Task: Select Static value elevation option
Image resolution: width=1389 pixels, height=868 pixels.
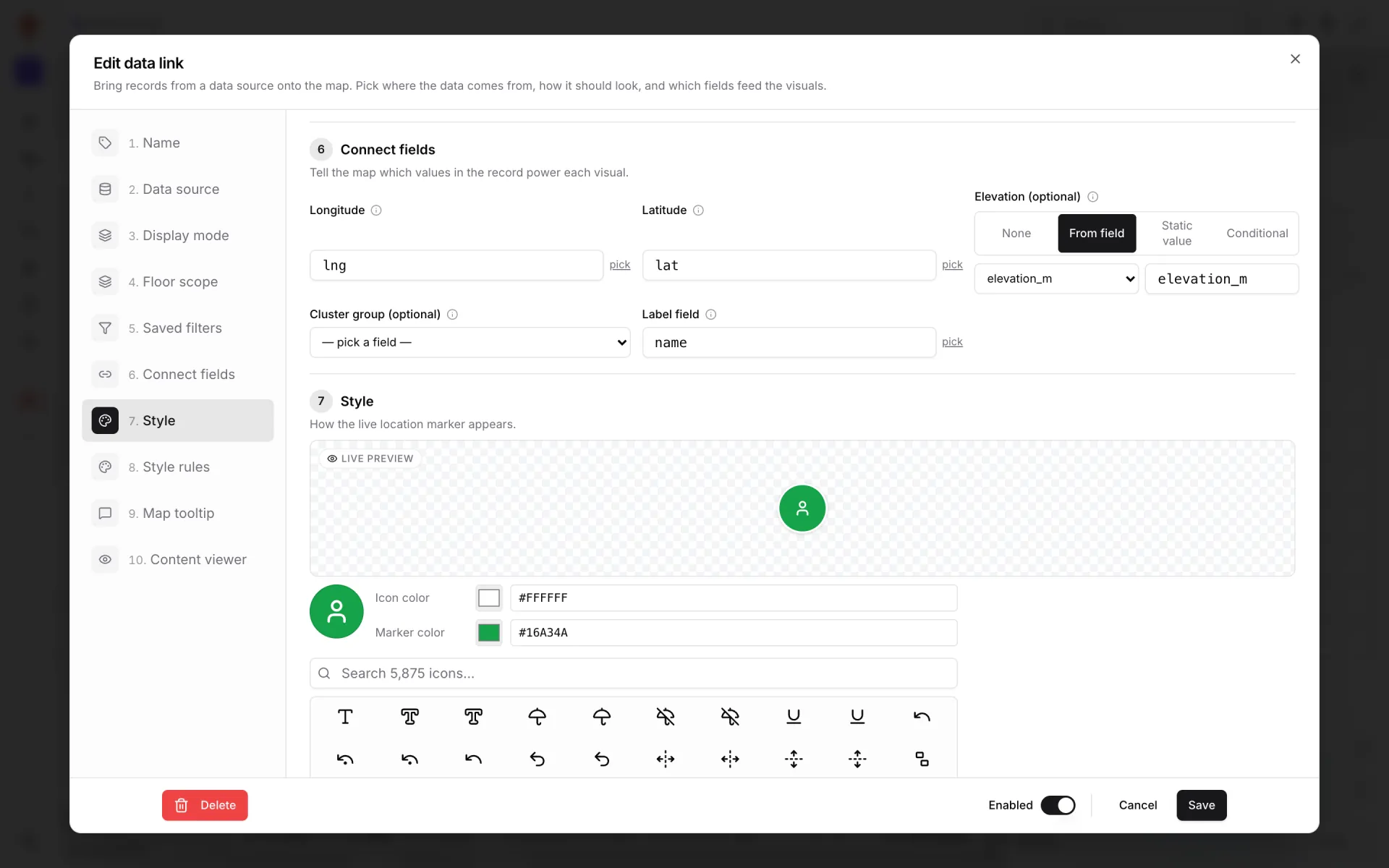Action: 1177,234
